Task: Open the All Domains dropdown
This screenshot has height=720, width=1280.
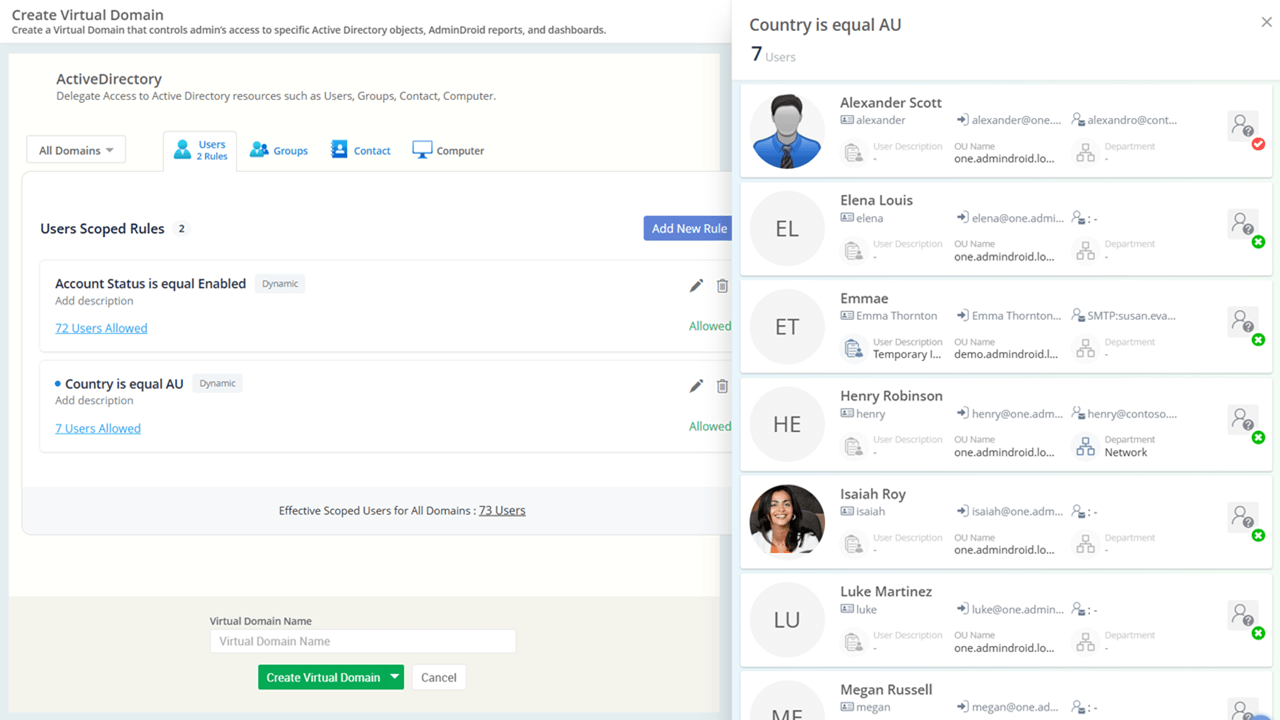Action: click(x=76, y=148)
